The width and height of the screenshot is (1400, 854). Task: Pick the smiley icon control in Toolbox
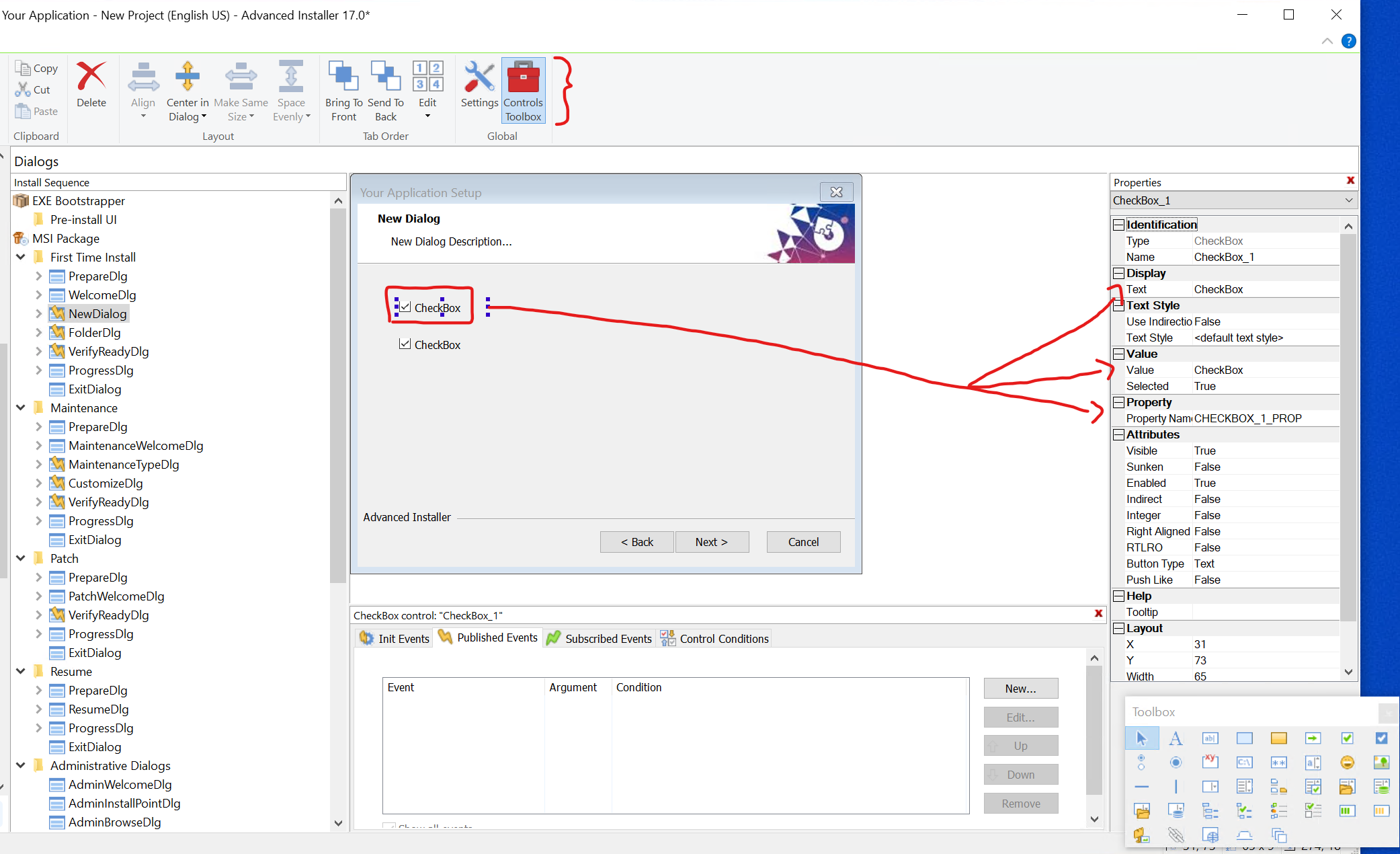pyautogui.click(x=1347, y=763)
